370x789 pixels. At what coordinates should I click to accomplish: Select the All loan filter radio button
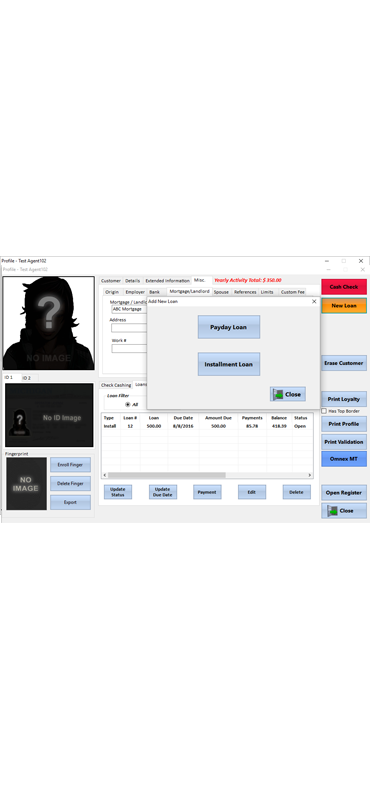127,405
